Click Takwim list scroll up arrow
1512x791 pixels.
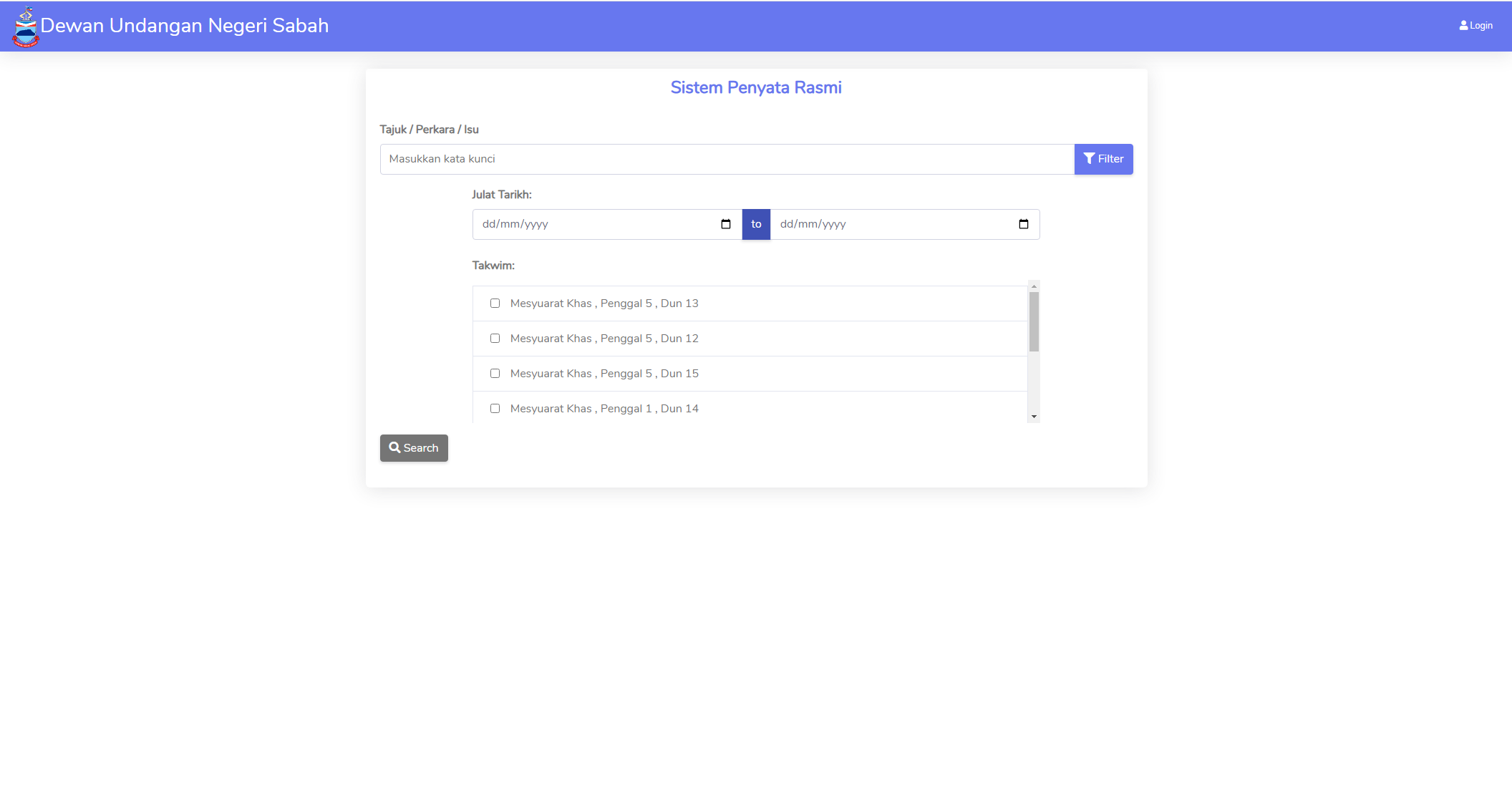[x=1034, y=286]
